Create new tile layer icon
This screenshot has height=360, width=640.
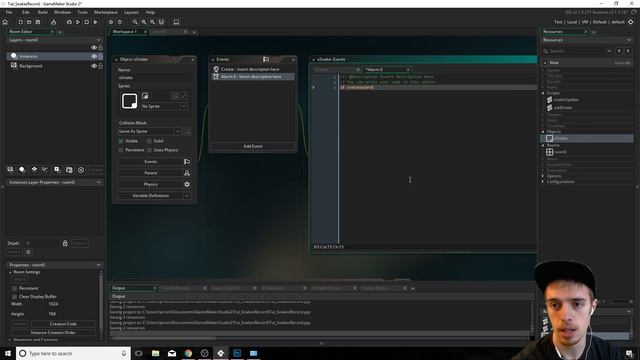click(34, 169)
